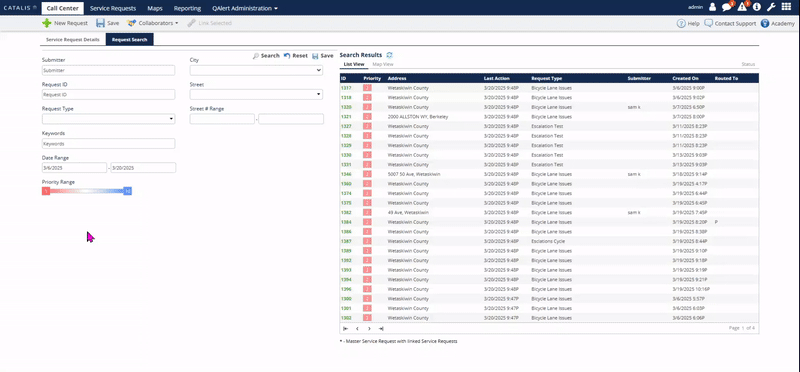Open the Request Type dropdown

(109, 119)
